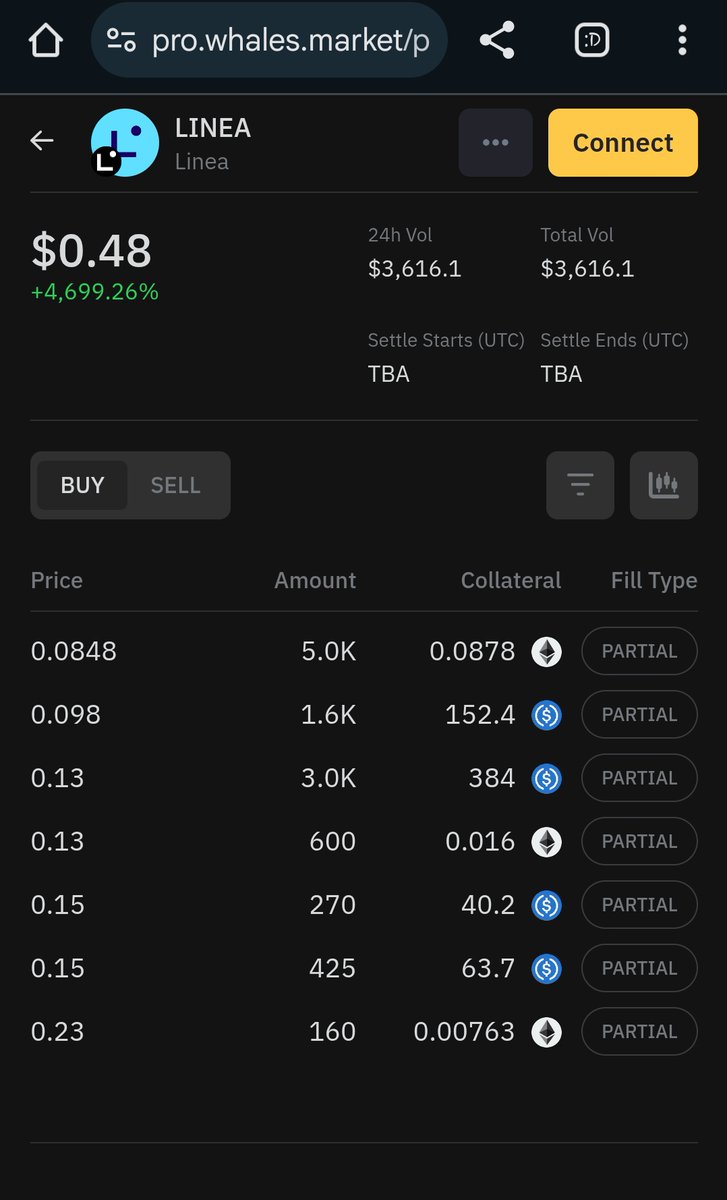
Task: Open the browser tab switcher icon
Action: click(x=593, y=41)
